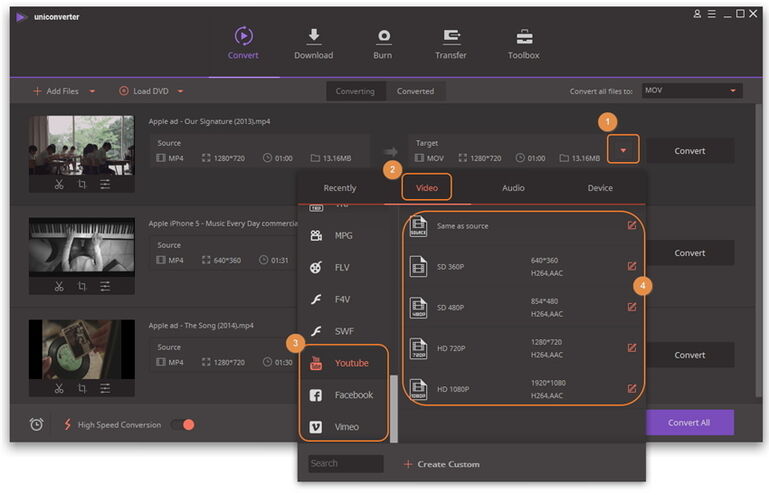This screenshot has height=495, width=769.
Task: Open the Convert all files to dropdown
Action: pos(691,91)
